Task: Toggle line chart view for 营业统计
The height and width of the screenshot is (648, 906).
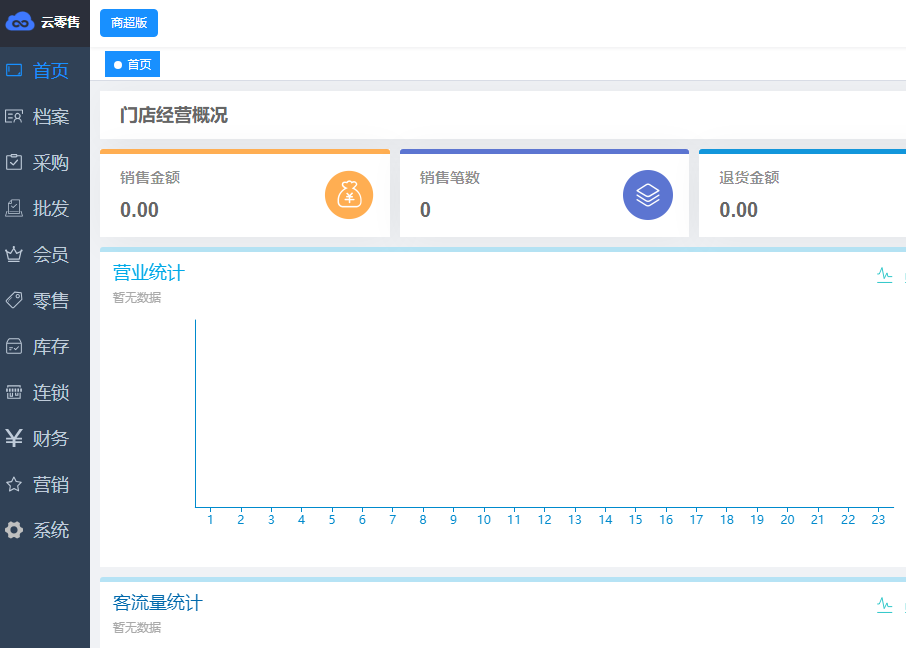Action: click(884, 275)
